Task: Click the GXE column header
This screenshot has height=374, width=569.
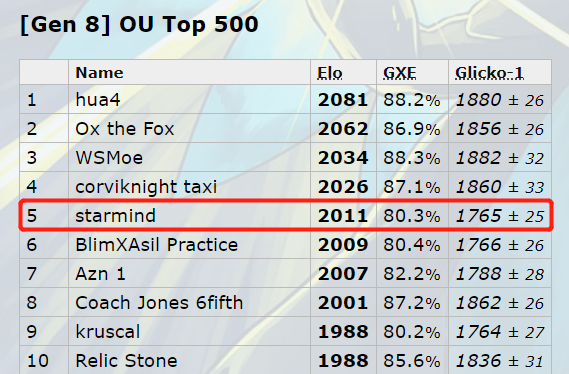Action: [400, 73]
